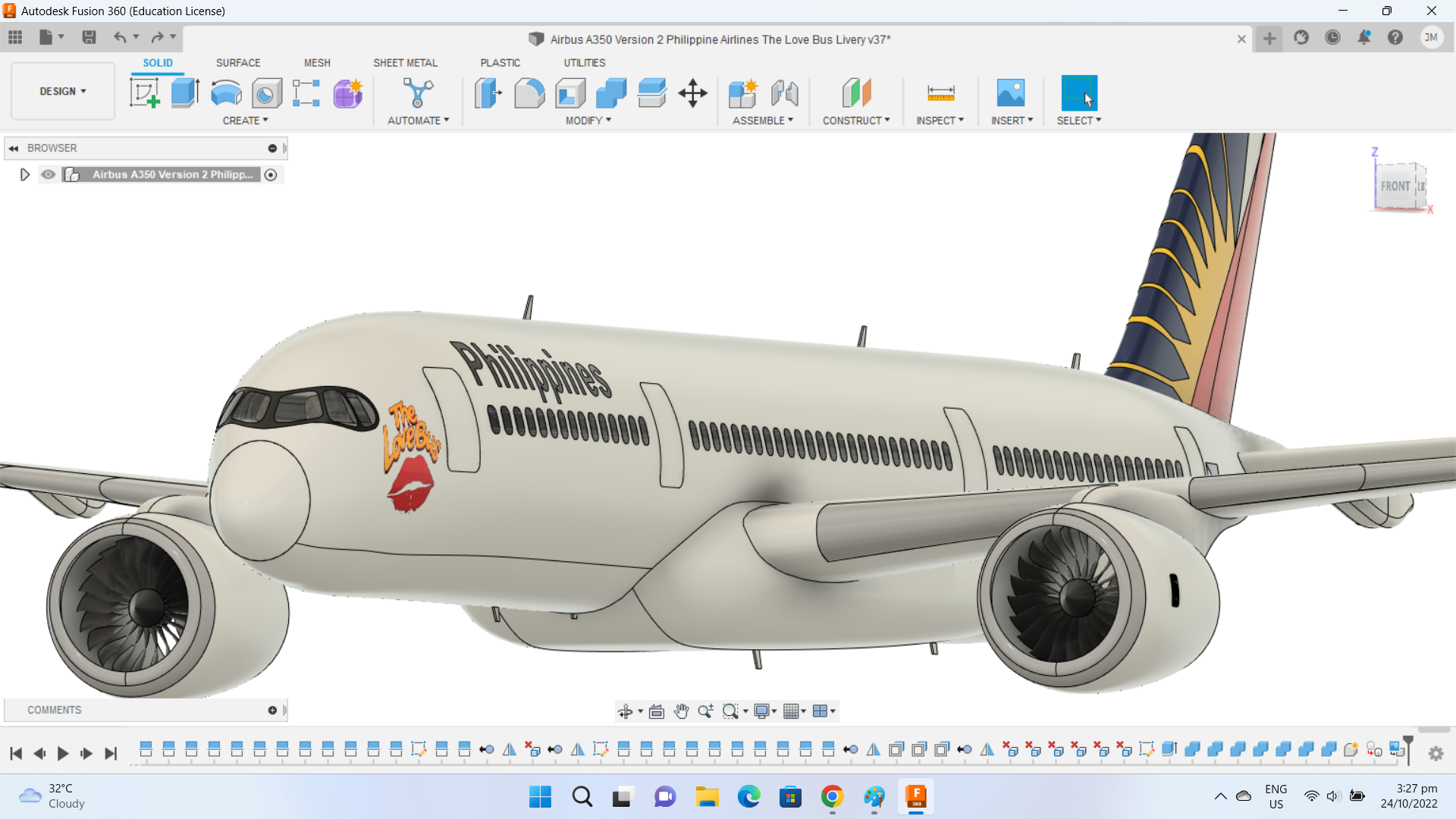Jump to the timeline end

[111, 753]
